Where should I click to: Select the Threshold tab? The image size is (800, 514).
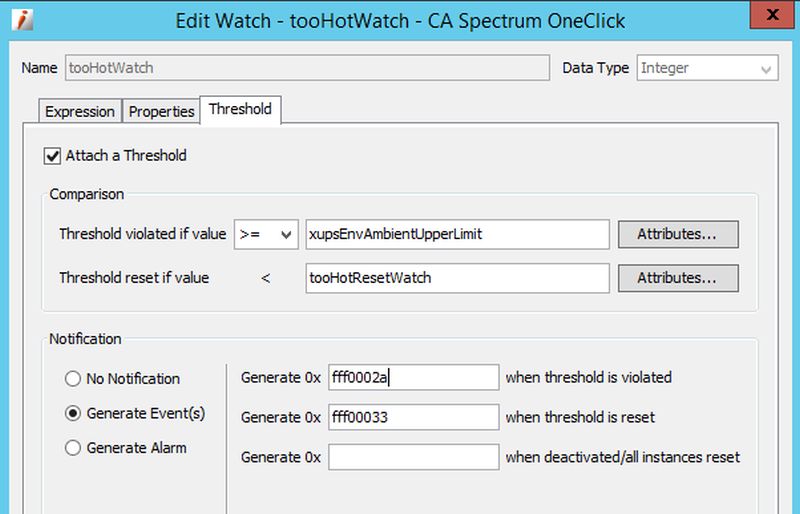click(x=240, y=110)
